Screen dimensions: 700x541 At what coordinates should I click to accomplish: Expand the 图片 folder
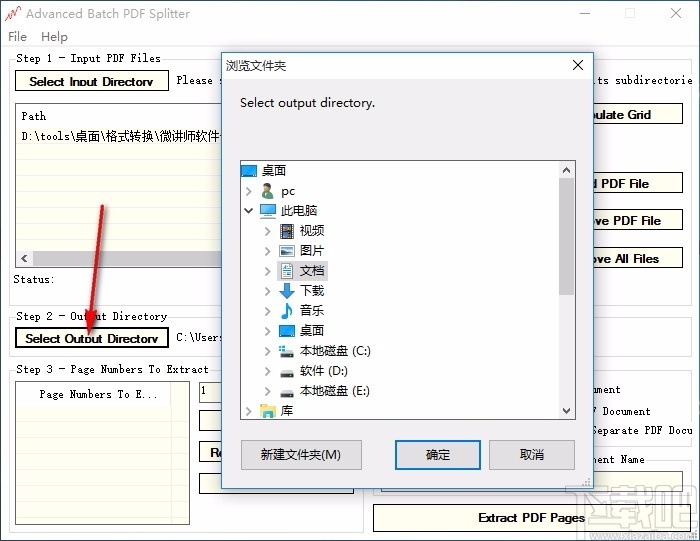tap(267, 251)
